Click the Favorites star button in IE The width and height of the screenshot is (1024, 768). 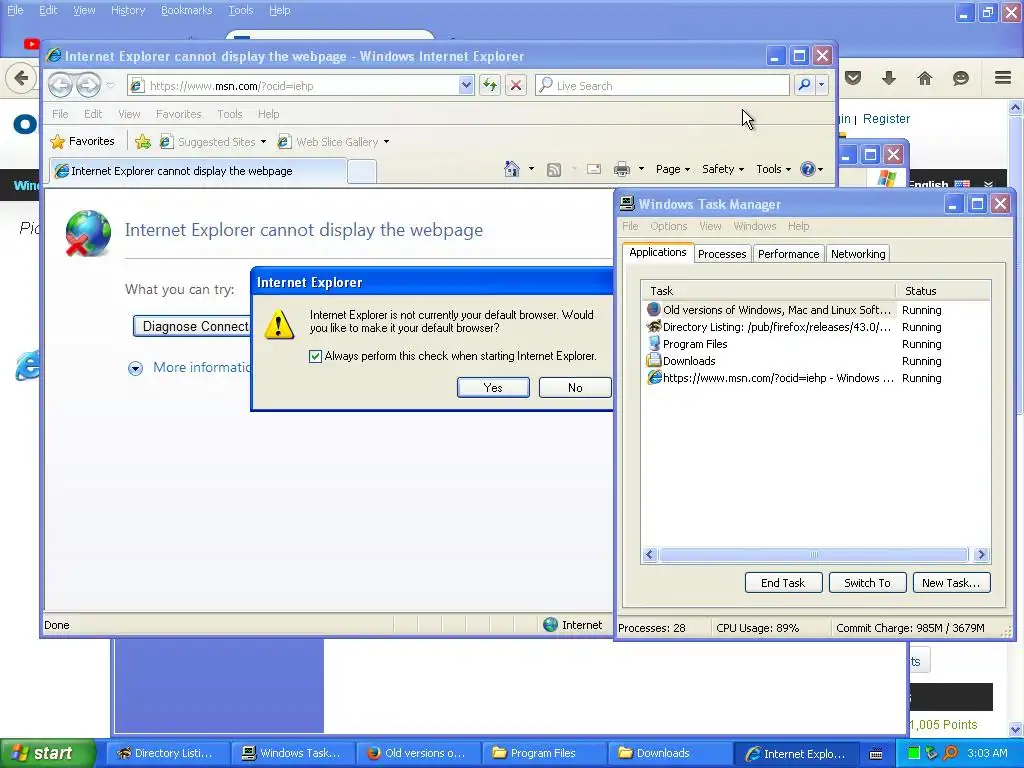click(83, 142)
